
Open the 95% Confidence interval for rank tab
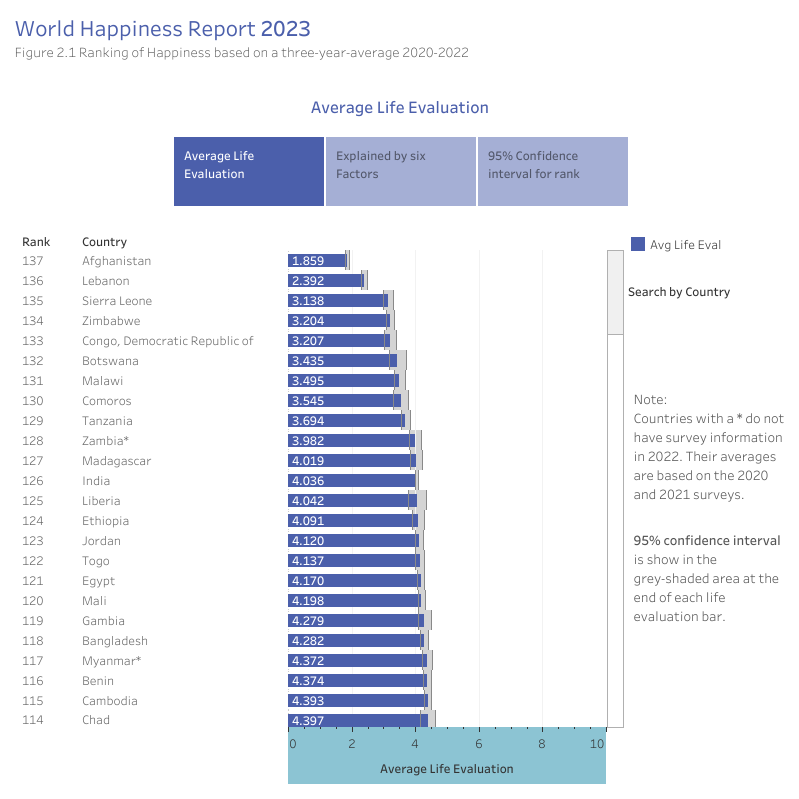pyautogui.click(x=553, y=172)
